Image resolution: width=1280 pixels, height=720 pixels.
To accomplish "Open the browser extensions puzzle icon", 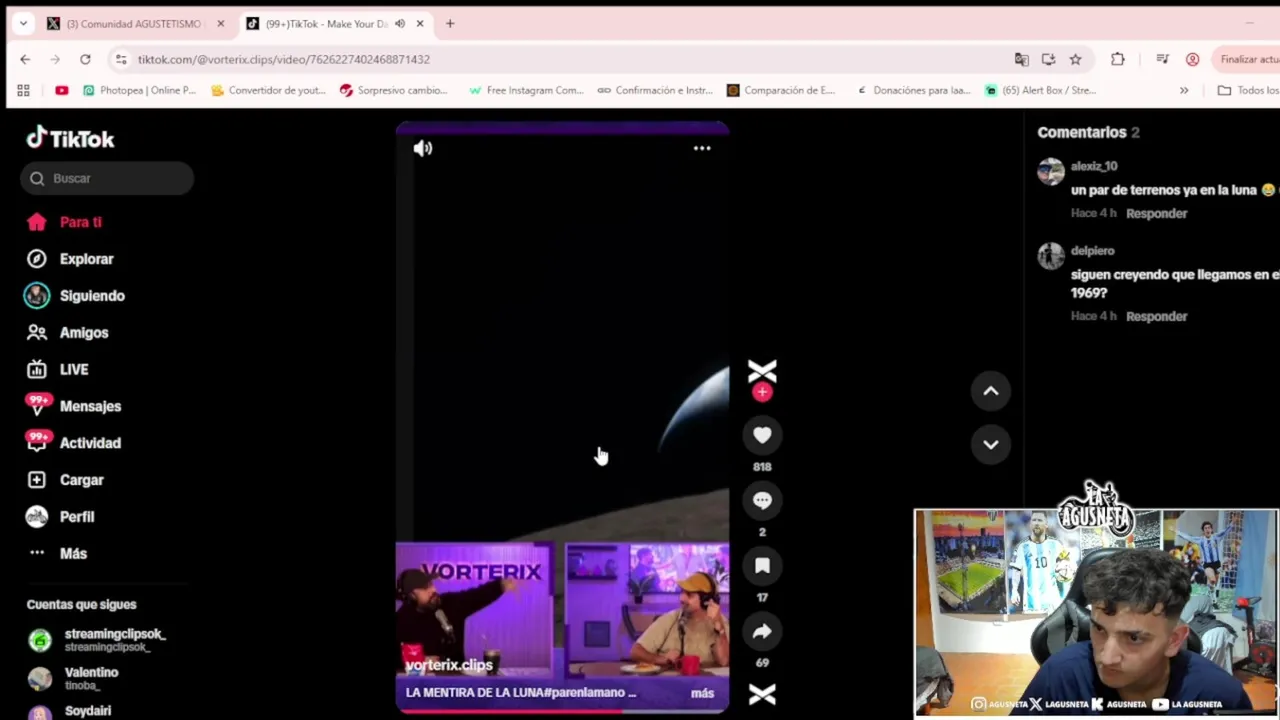I will (1118, 60).
